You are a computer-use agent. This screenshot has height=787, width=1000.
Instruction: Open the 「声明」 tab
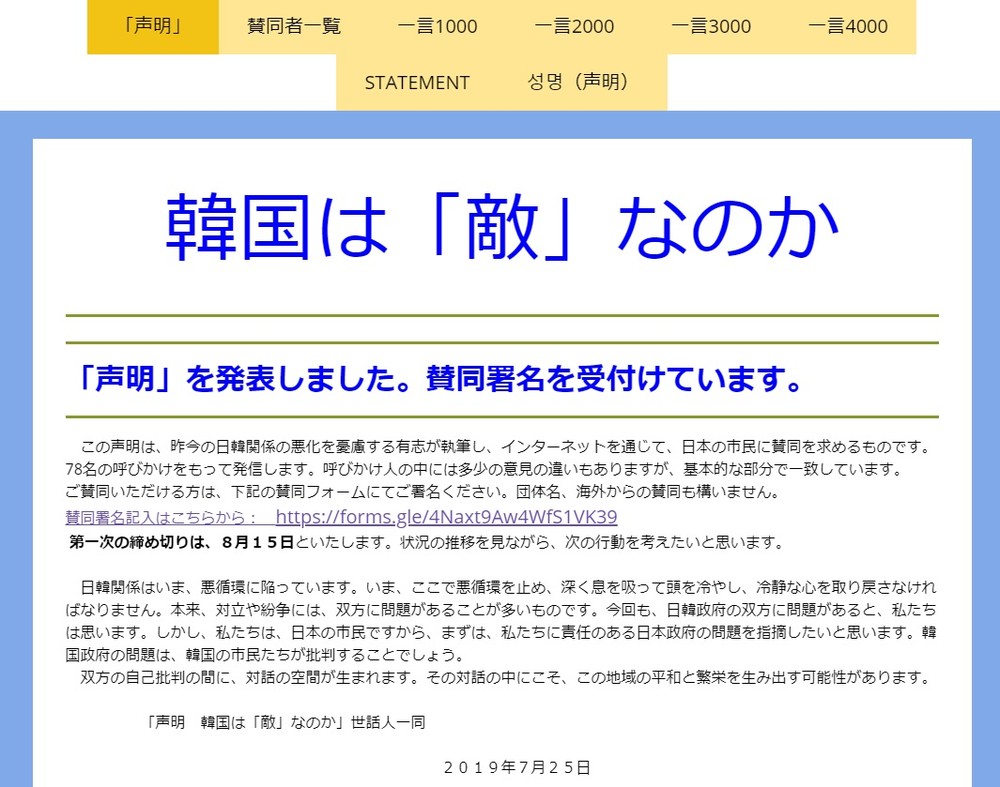pyautogui.click(x=152, y=26)
